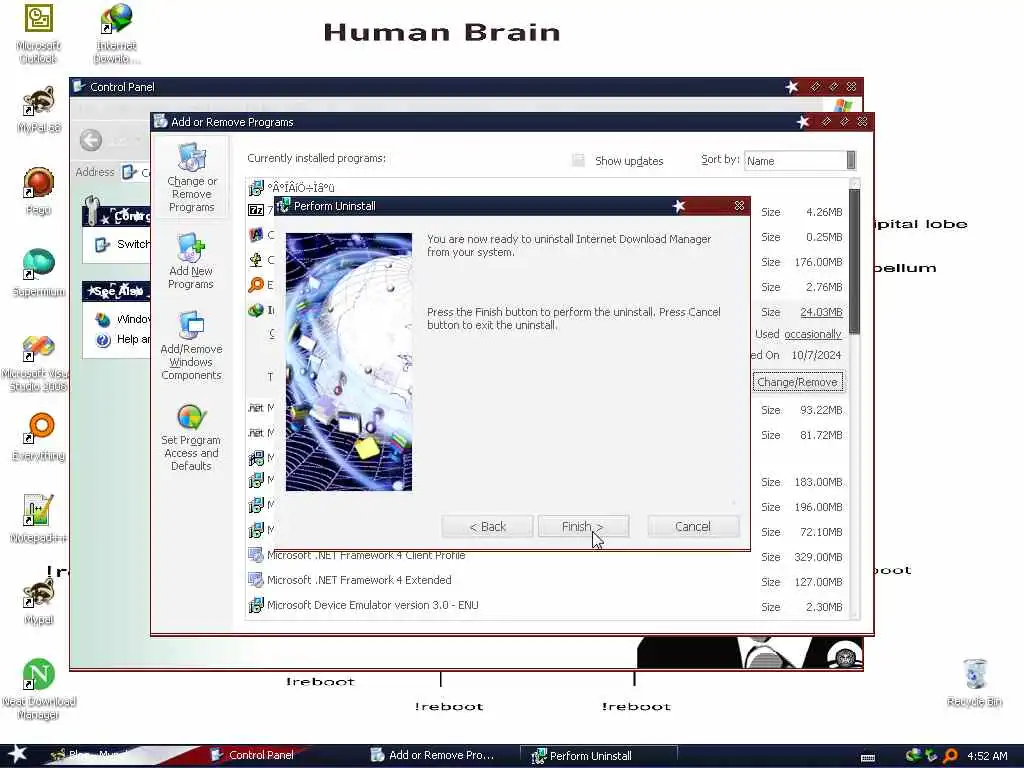Open Set Program Access and Defaults
This screenshot has width=1024, height=768.
pos(191,438)
